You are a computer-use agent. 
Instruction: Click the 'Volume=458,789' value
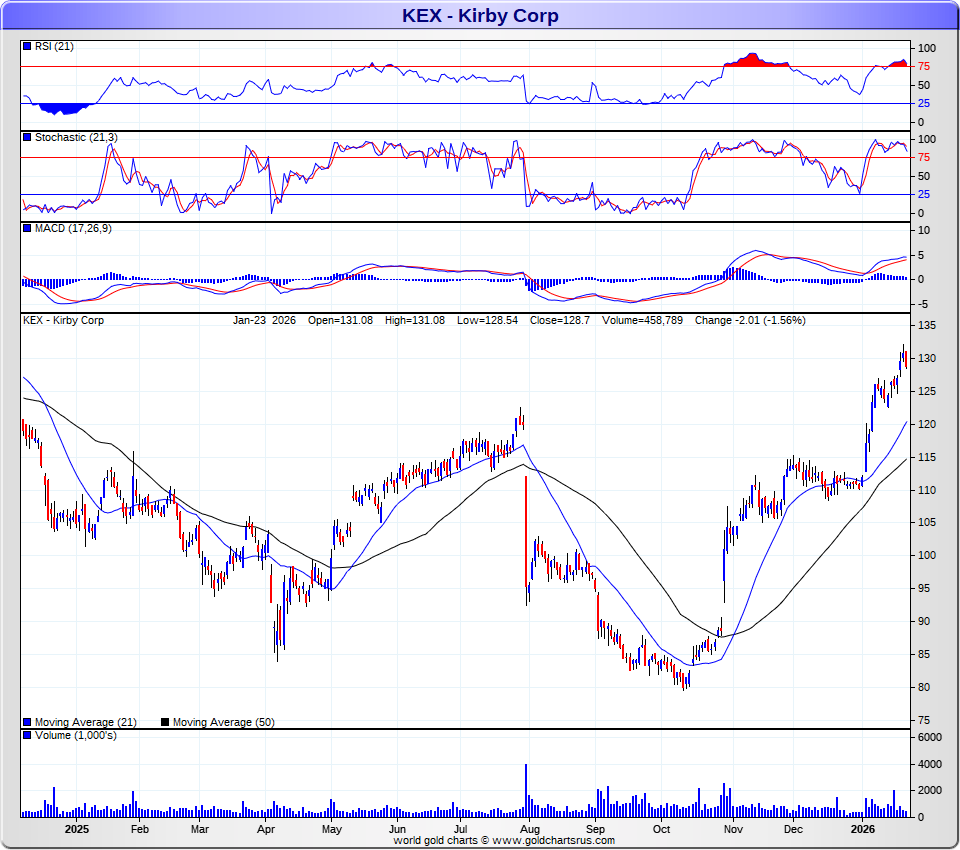tap(642, 320)
